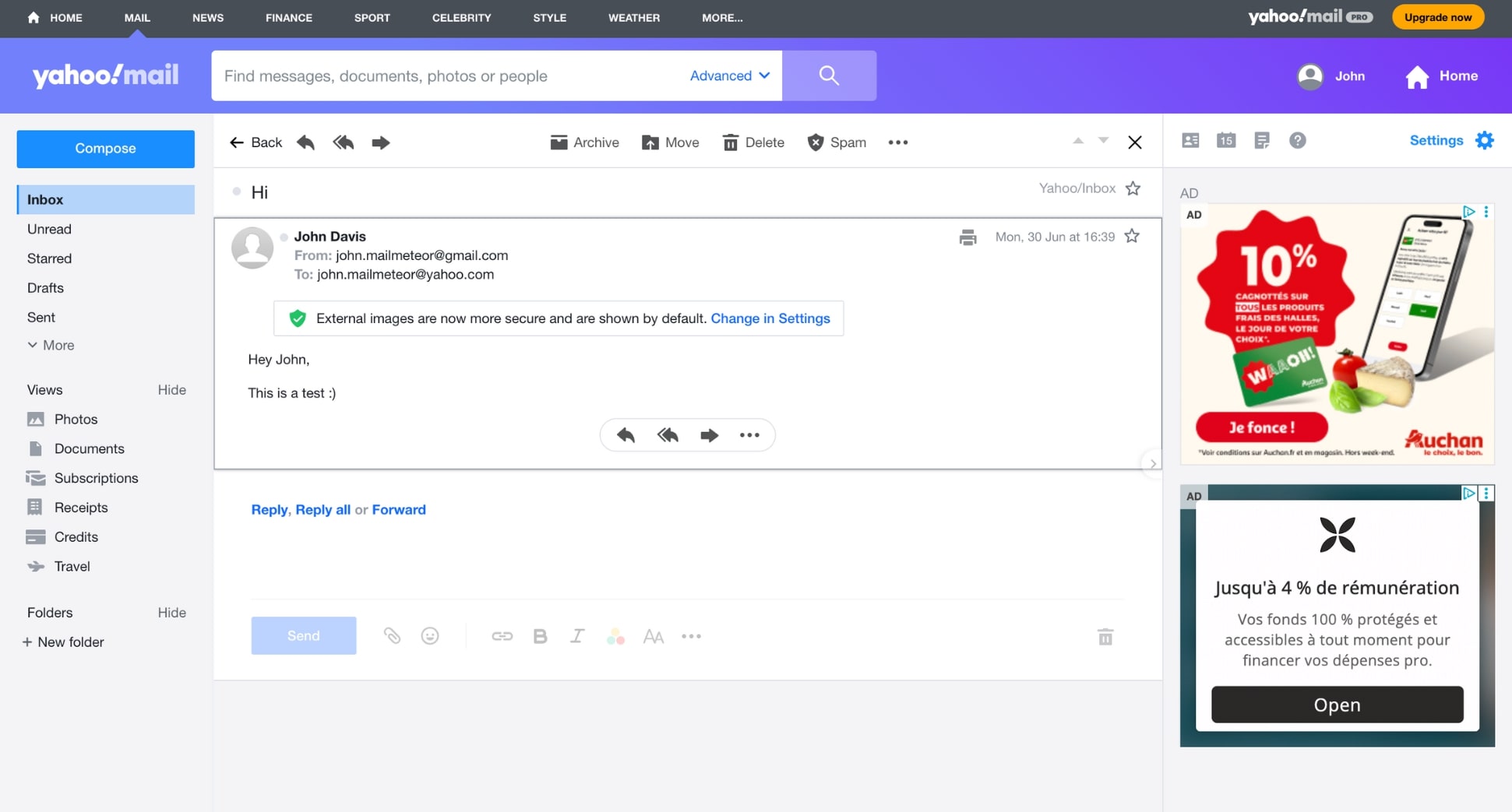Open the Finance section in top navigation
Screen dimensions: 1512x812
click(288, 17)
